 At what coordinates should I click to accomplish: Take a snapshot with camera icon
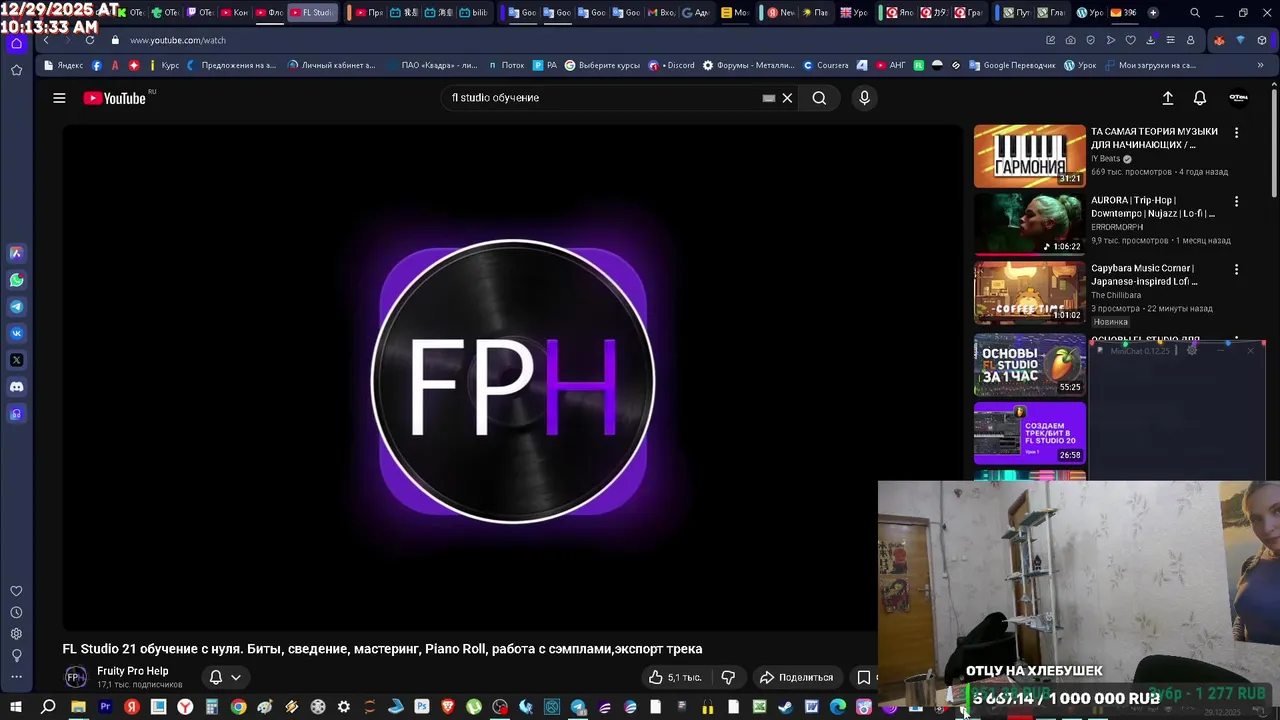click(1070, 40)
